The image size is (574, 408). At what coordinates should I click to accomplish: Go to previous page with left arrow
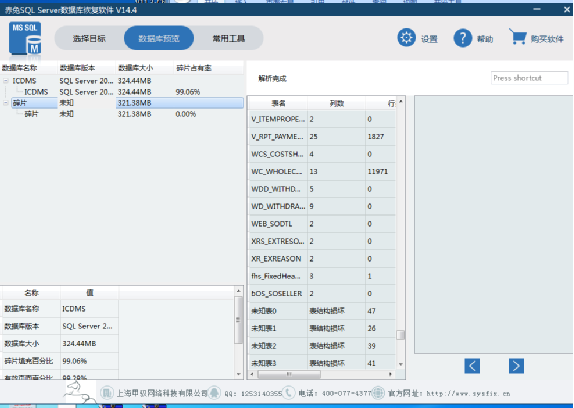[472, 366]
